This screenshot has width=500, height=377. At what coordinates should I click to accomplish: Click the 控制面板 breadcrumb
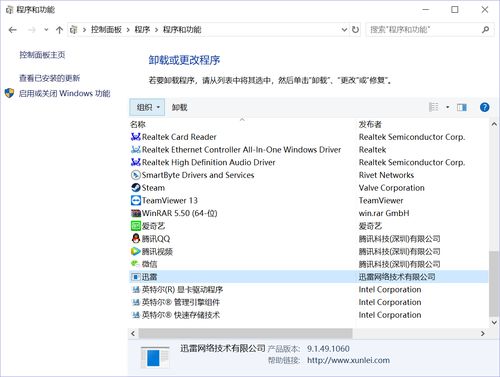pyautogui.click(x=106, y=30)
